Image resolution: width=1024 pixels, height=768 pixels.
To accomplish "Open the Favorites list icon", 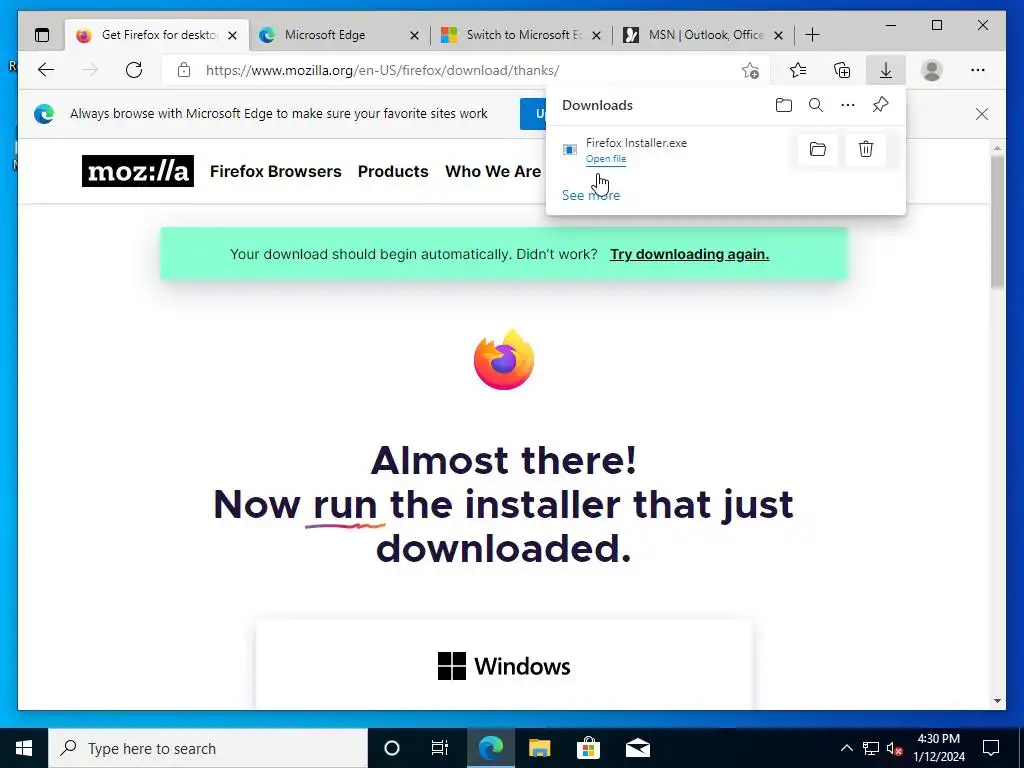I will [x=797, y=70].
